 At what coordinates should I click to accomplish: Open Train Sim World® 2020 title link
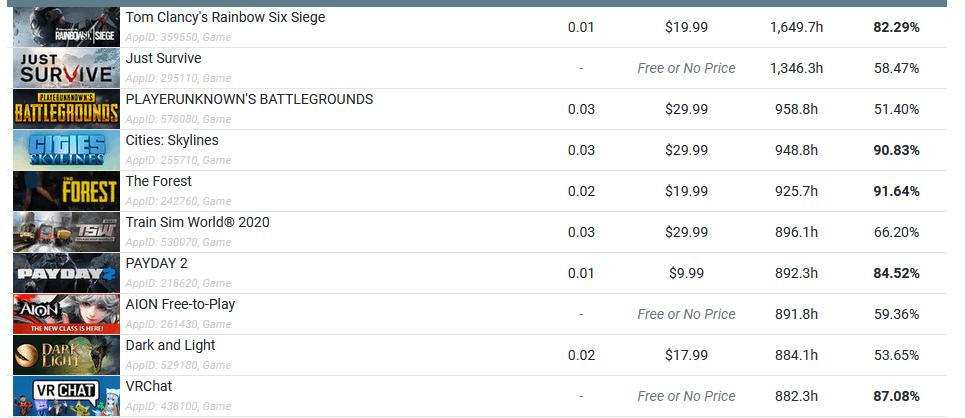[x=197, y=223]
